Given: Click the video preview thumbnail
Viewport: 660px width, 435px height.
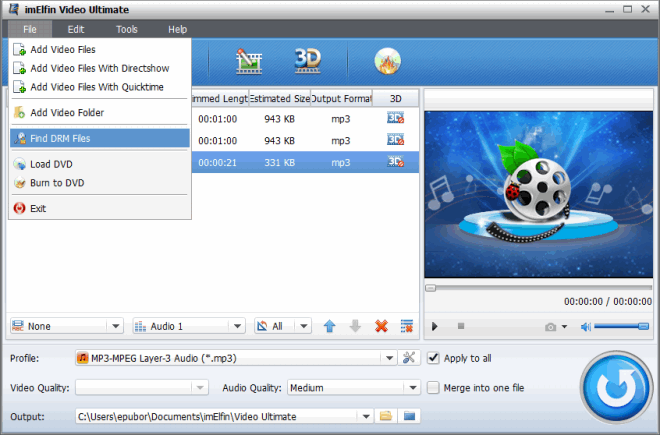Looking at the screenshot, I should coord(538,194).
